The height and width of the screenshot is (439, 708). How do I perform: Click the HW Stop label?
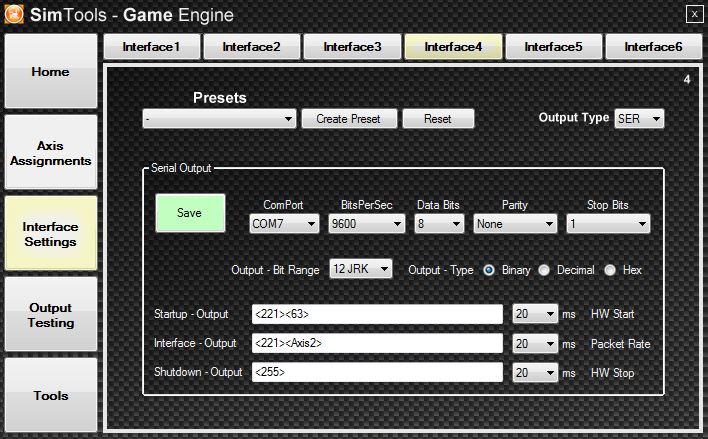click(x=612, y=373)
